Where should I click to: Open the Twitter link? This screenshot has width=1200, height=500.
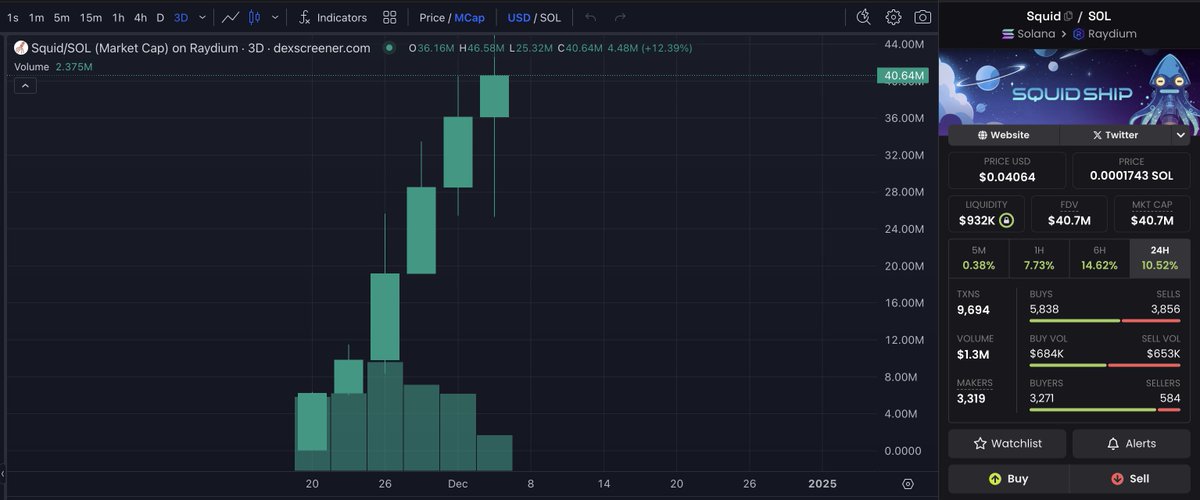[1115, 135]
